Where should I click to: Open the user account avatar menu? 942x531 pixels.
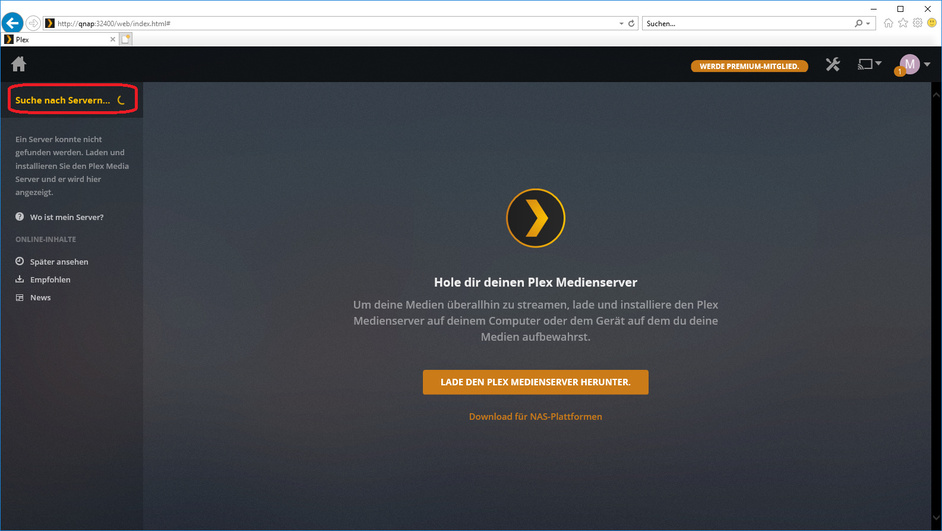click(910, 64)
